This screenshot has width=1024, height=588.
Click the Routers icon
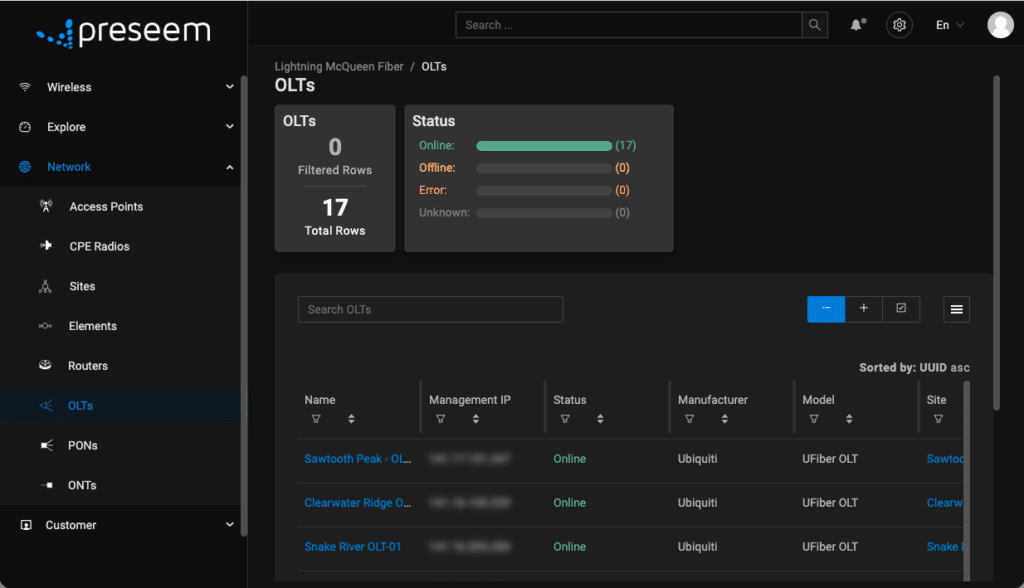pyautogui.click(x=45, y=365)
